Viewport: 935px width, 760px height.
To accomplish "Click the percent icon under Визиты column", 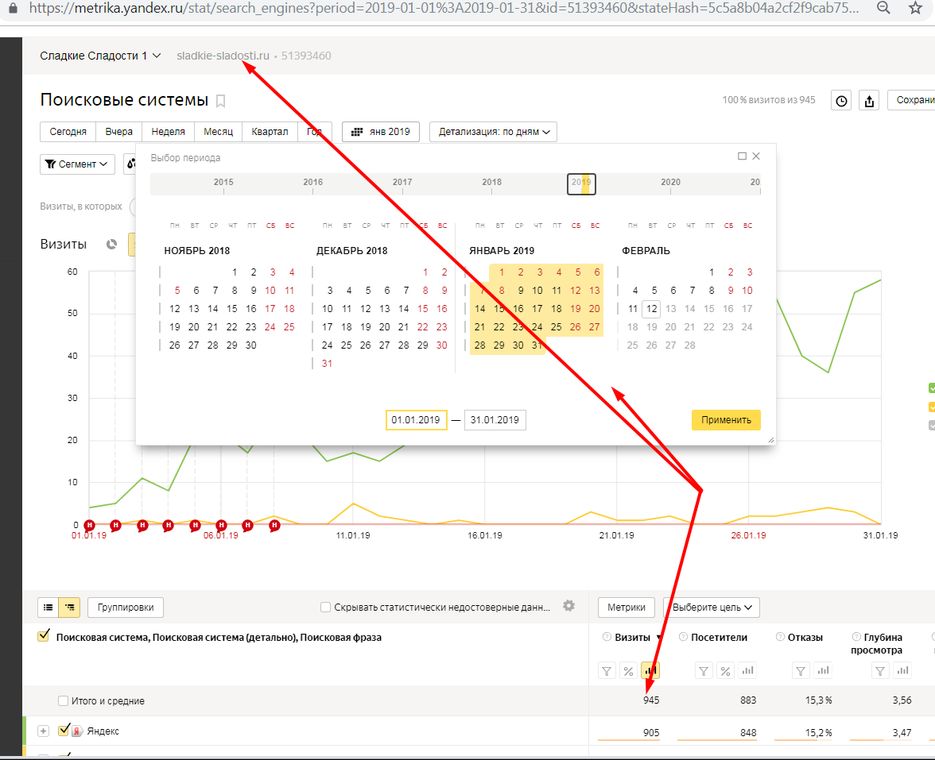I will point(628,671).
